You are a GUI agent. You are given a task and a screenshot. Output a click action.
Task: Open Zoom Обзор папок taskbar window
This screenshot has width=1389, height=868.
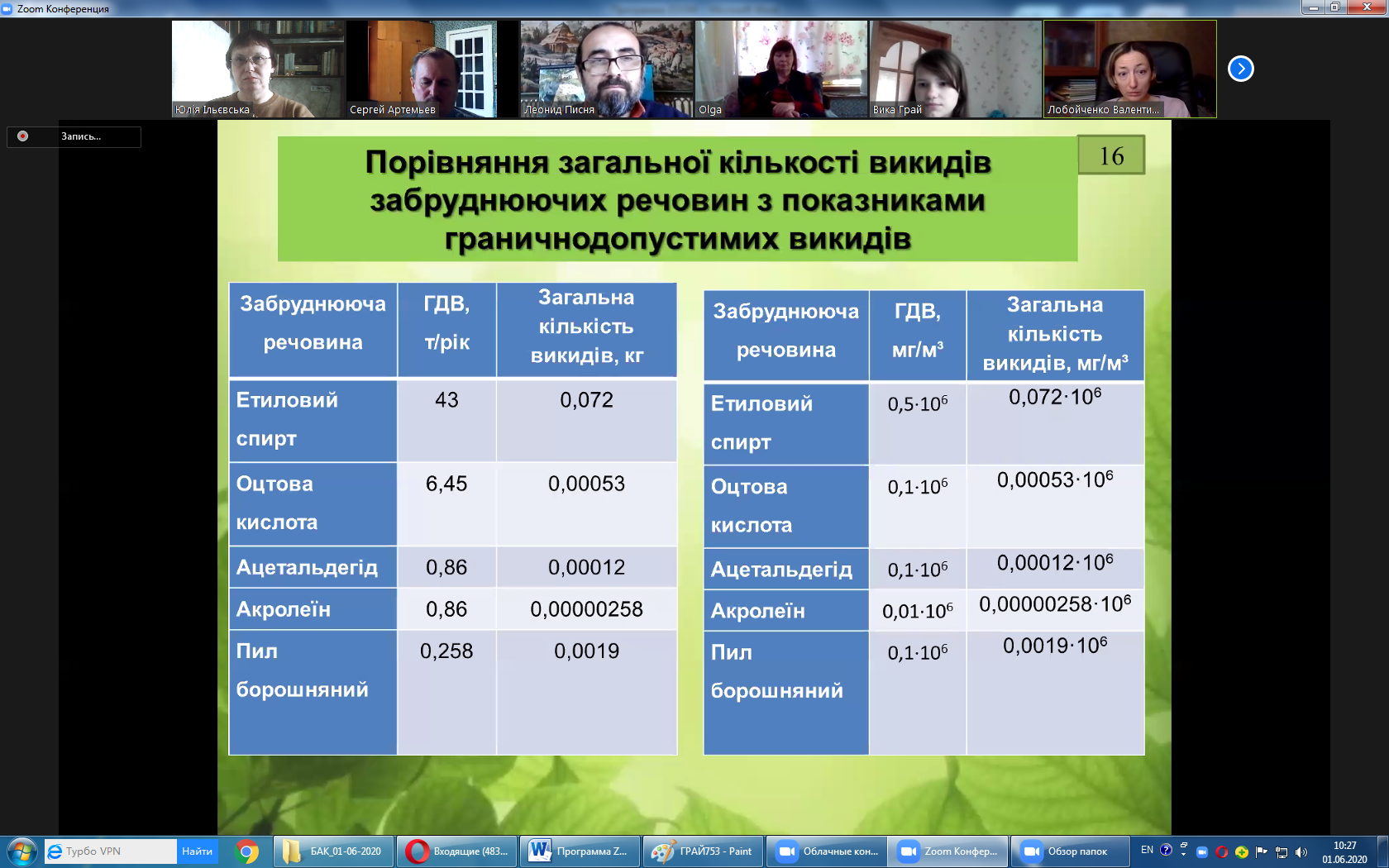click(1071, 851)
